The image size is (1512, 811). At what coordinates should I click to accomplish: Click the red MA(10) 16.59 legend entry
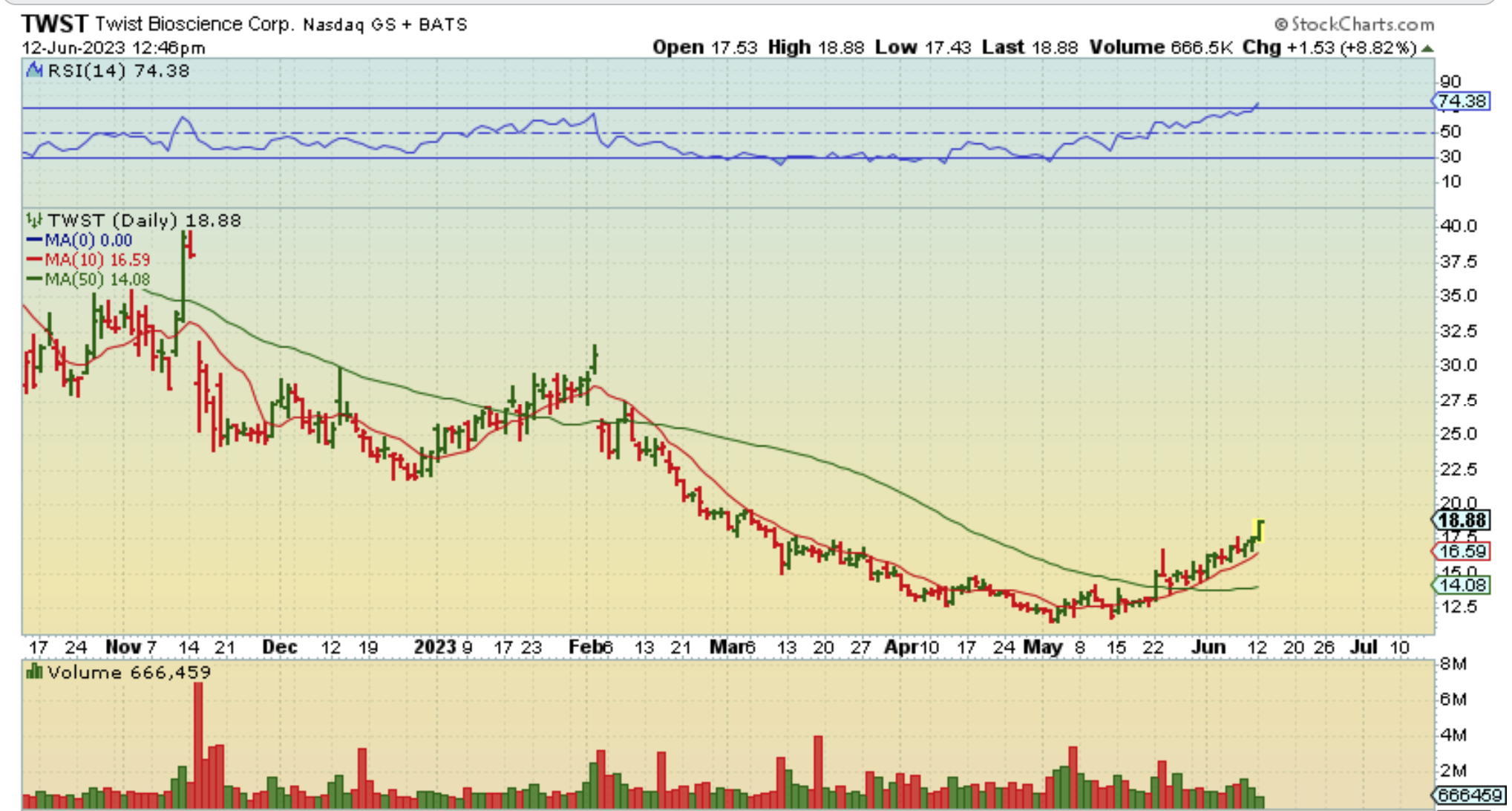click(x=89, y=260)
